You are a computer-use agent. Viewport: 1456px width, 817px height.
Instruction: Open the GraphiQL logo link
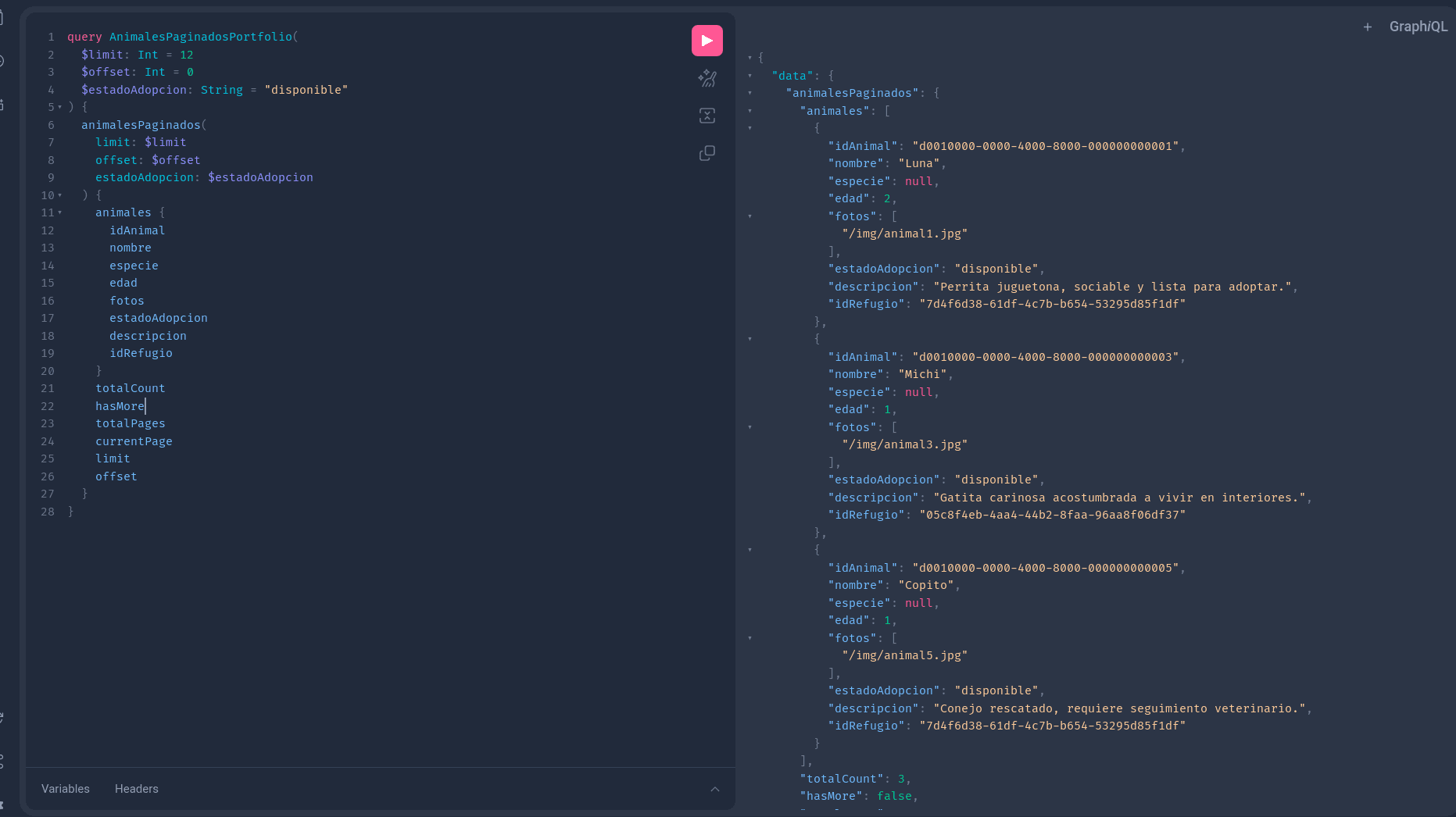coord(1418,27)
